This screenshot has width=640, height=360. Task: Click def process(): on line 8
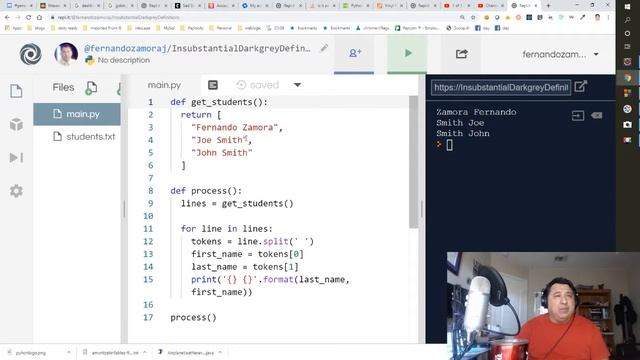[x=206, y=191]
